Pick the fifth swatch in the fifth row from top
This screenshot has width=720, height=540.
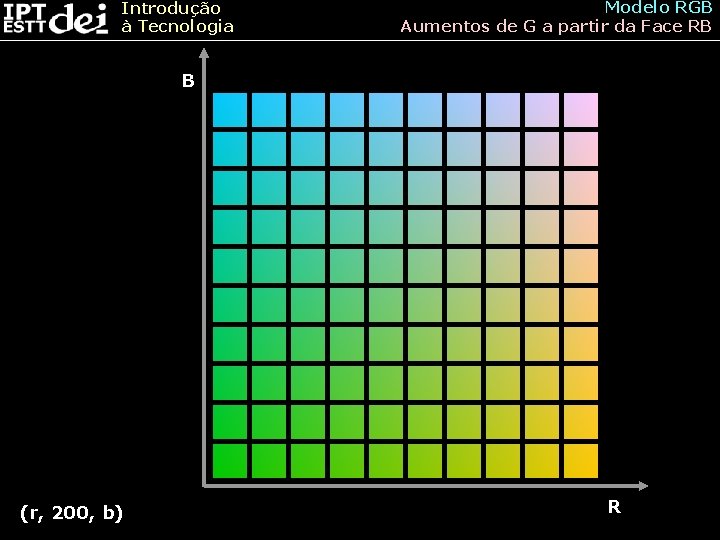click(386, 266)
